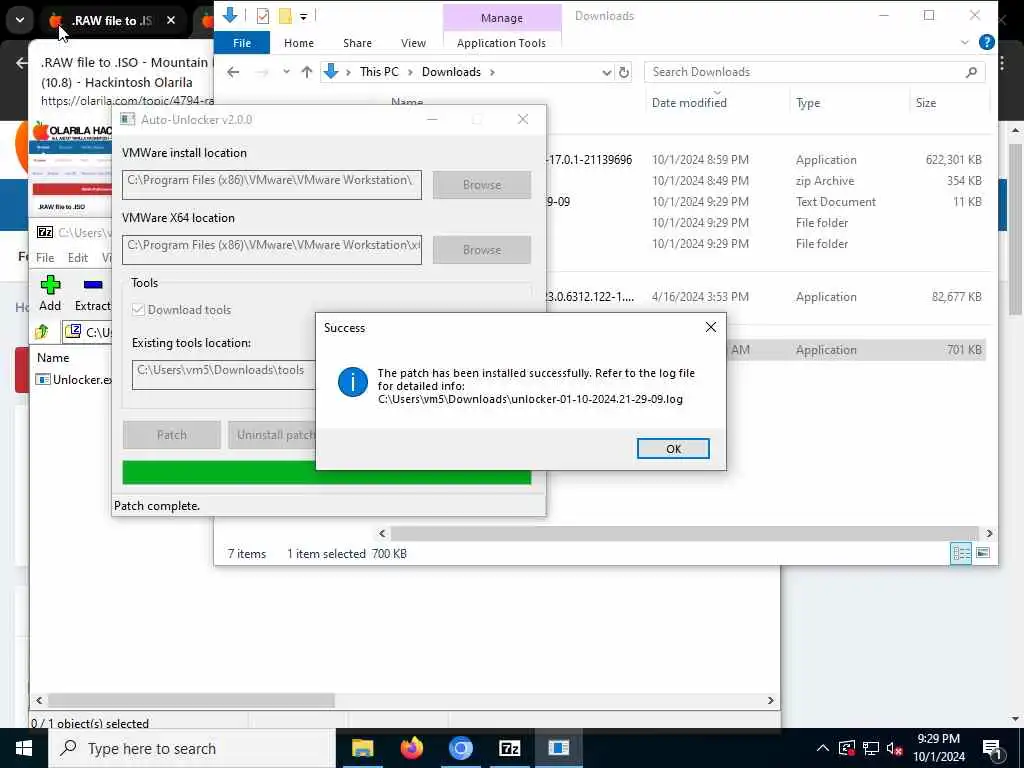1024x768 pixels.
Task: Click the 7-Zip up-folder icon
Action: tap(42, 332)
